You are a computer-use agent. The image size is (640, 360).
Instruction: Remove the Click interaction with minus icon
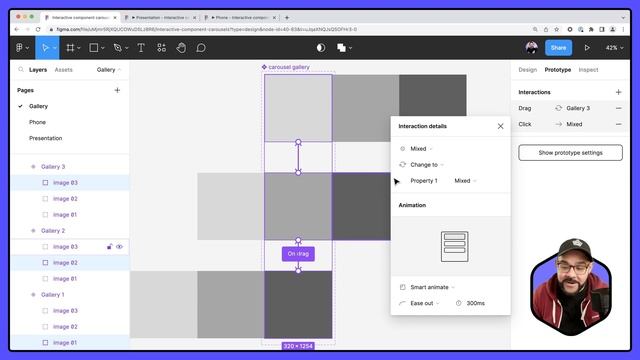618,124
